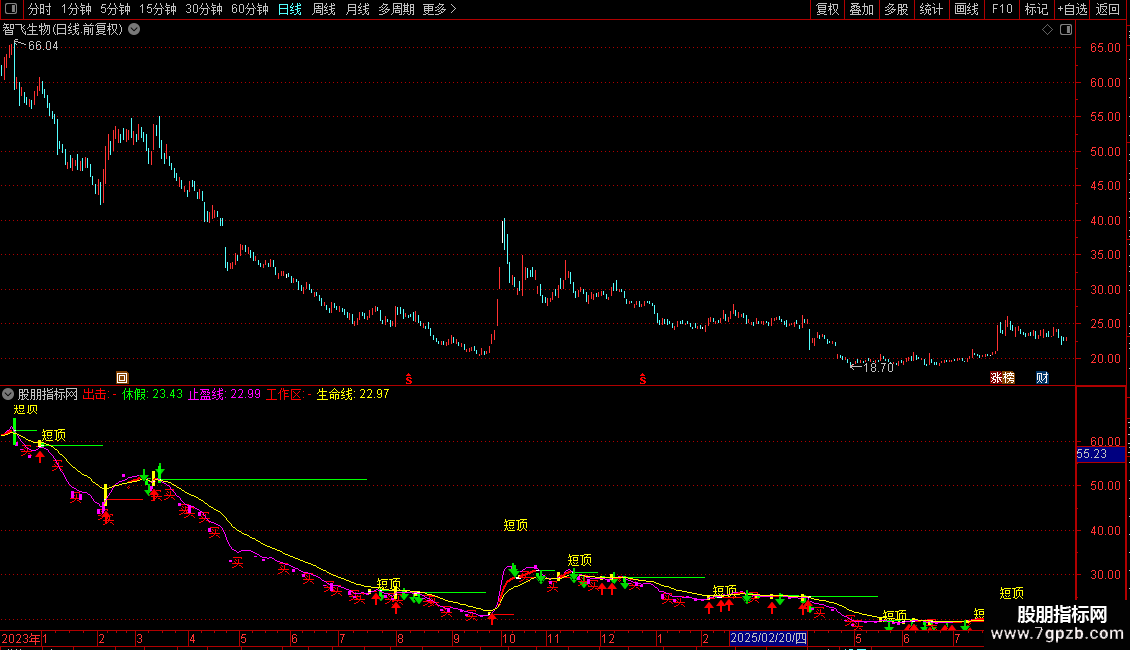Click the 复权 button
The height and width of the screenshot is (650, 1130).
827,9
